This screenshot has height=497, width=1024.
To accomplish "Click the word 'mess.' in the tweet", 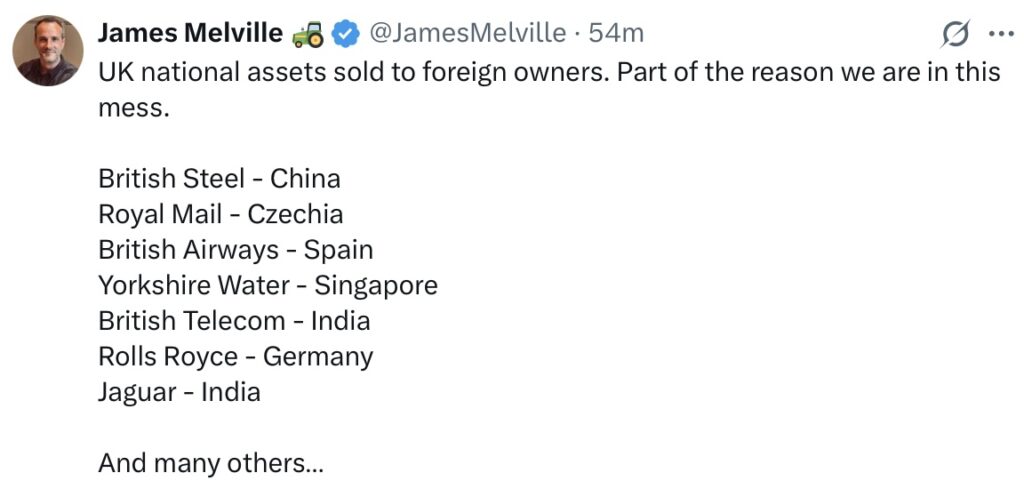I will 134,108.
